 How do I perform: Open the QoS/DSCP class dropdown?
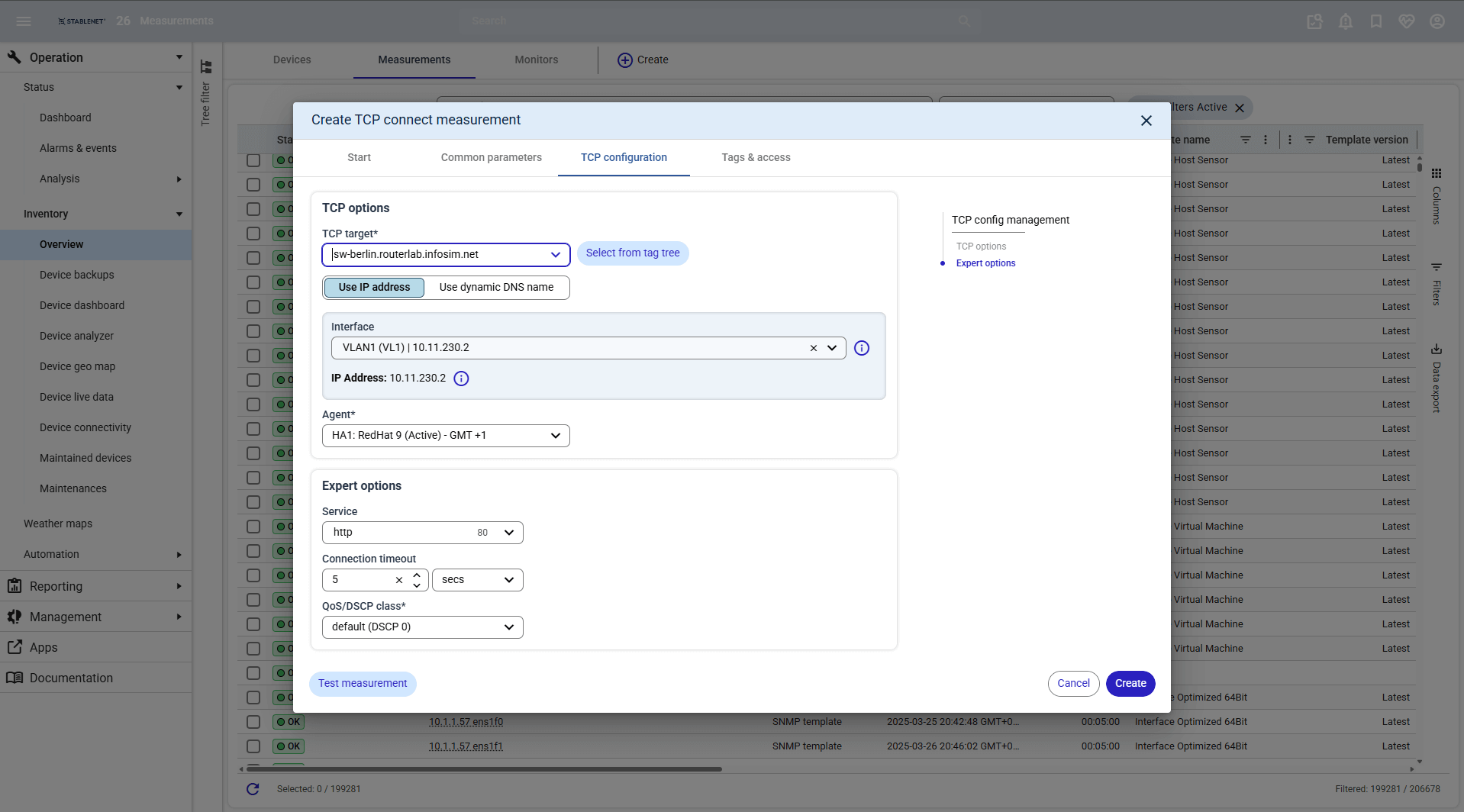click(x=422, y=627)
